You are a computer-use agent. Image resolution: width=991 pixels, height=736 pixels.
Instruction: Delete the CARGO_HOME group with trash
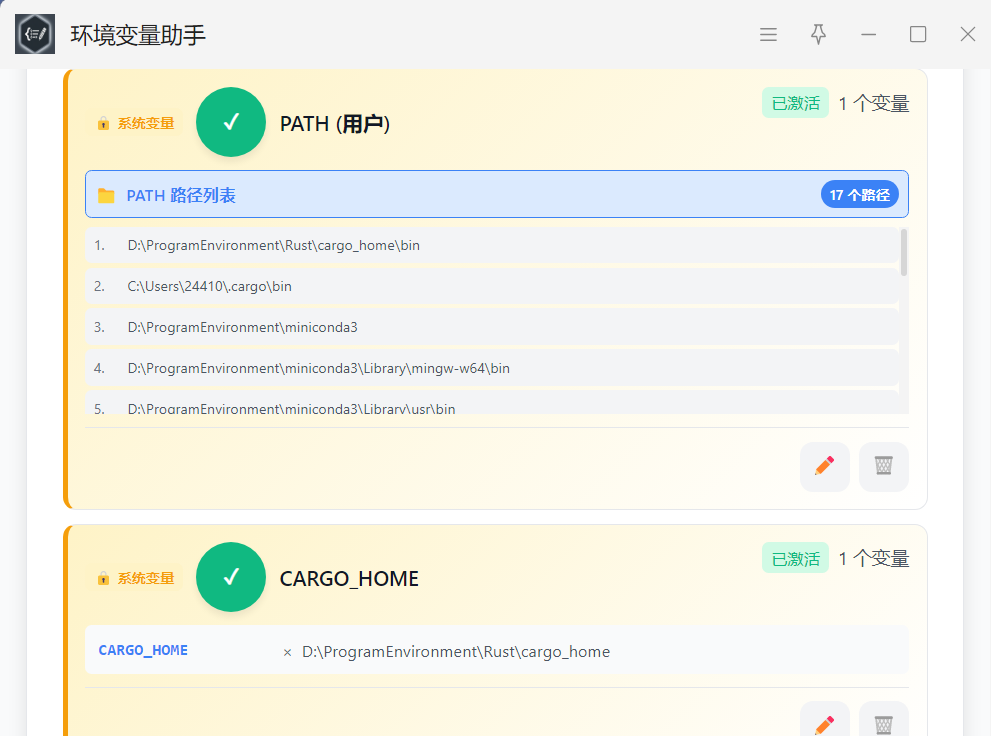[884, 720]
